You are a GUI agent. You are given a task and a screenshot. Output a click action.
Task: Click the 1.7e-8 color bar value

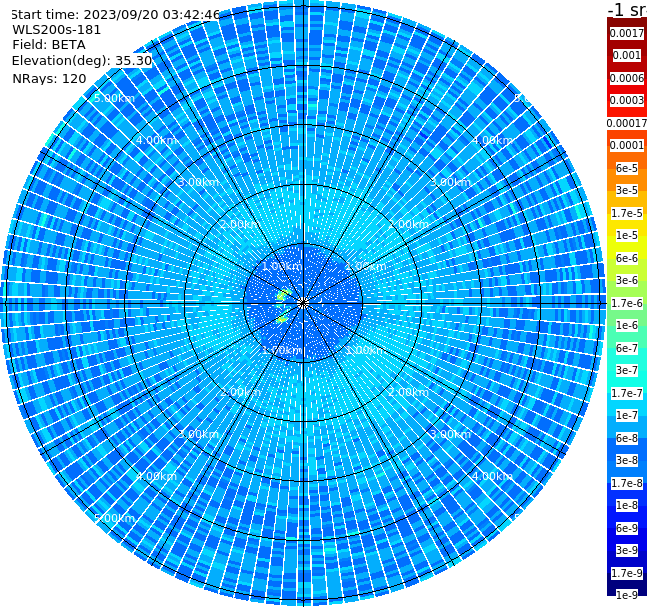(x=627, y=483)
